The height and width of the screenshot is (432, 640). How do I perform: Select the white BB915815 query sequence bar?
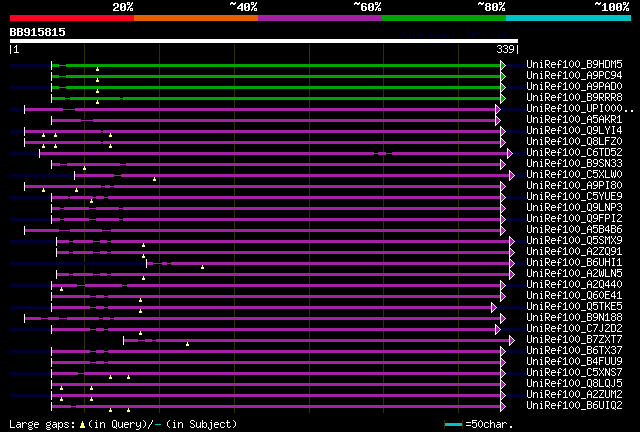click(264, 41)
